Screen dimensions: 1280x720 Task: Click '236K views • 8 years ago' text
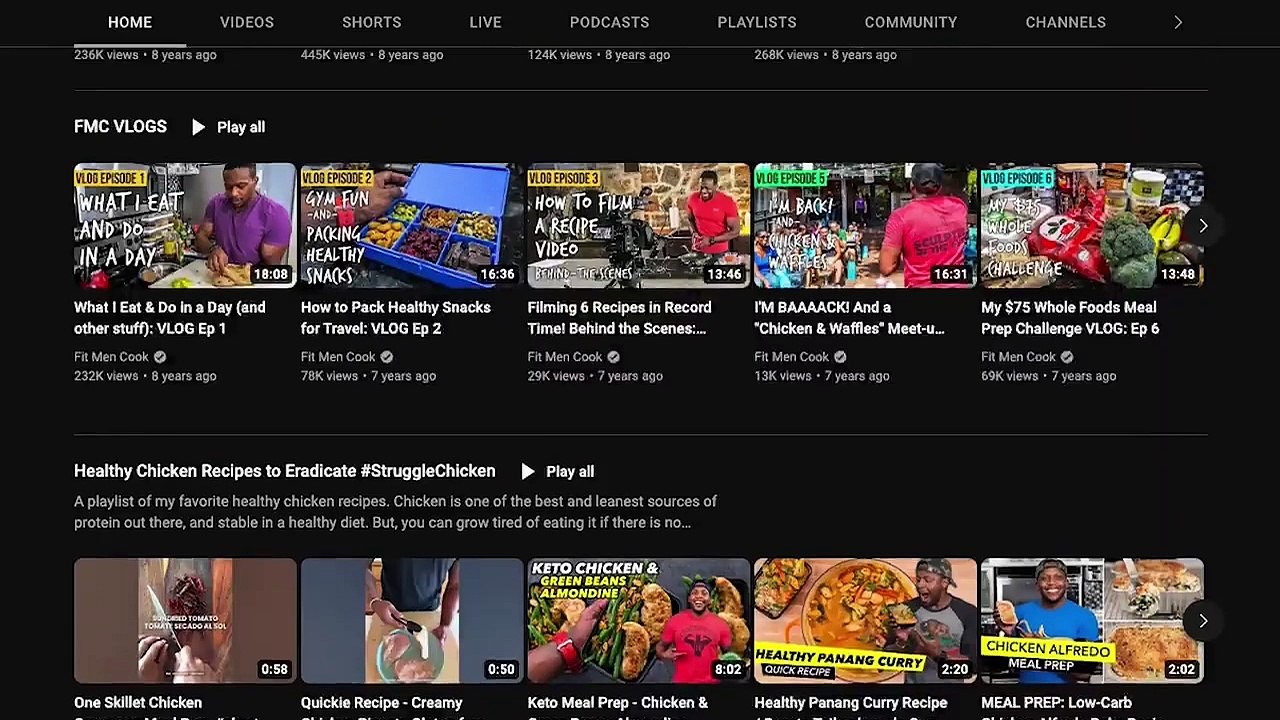(145, 55)
